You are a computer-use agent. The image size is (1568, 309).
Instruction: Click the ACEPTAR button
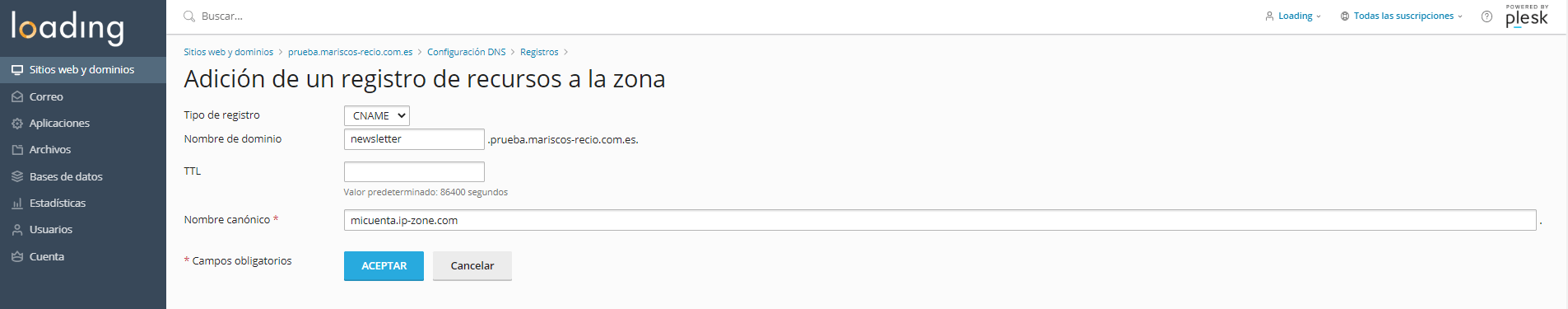[x=384, y=266]
